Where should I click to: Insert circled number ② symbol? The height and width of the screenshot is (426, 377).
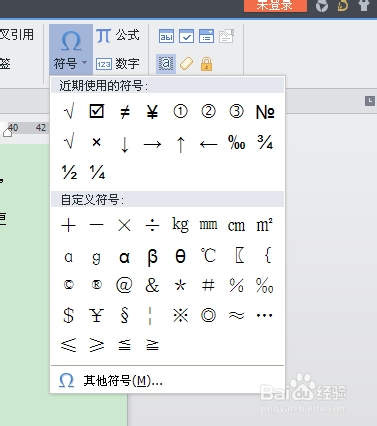[x=208, y=112]
